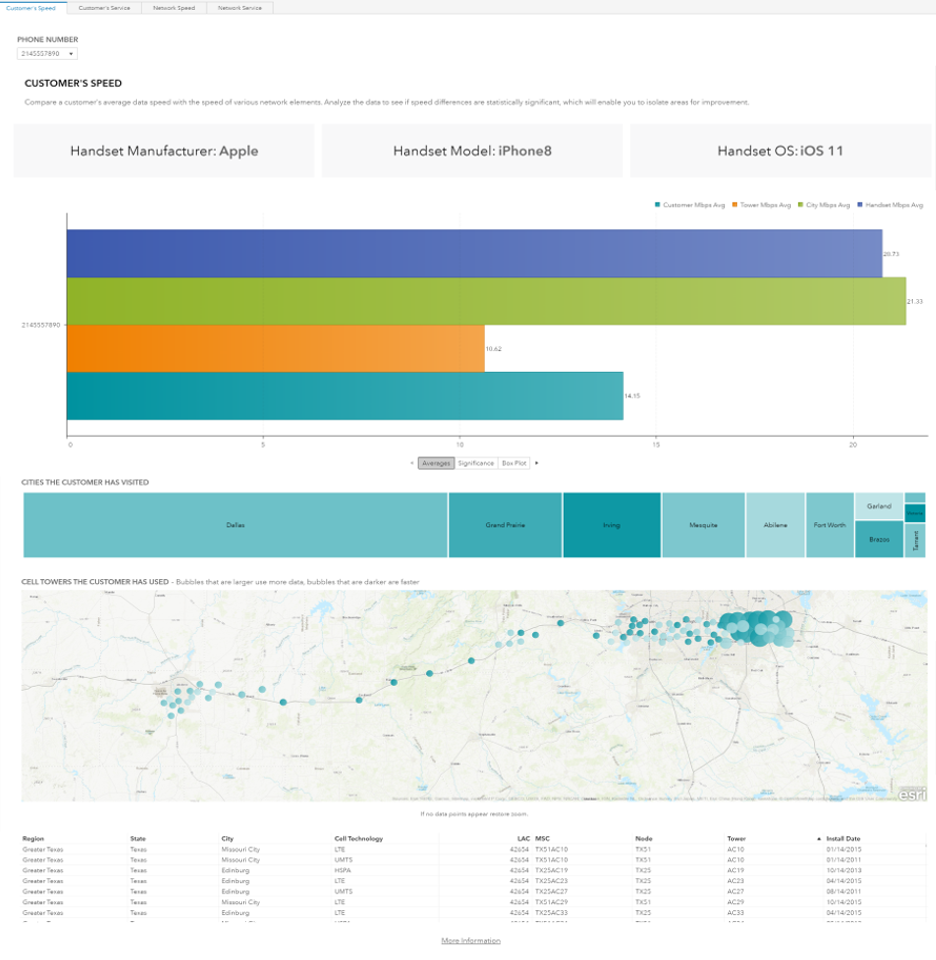This screenshot has height=960, width=936.
Task: Click the left arrow before Averages button
Action: pos(412,463)
